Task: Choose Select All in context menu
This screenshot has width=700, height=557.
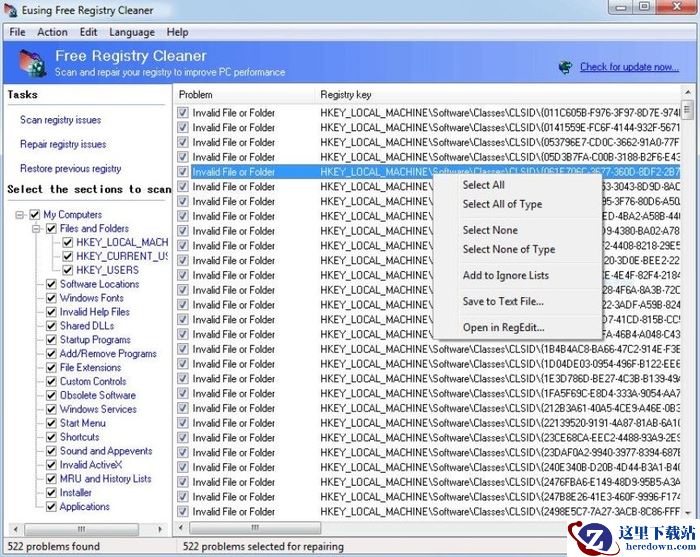Action: 483,185
